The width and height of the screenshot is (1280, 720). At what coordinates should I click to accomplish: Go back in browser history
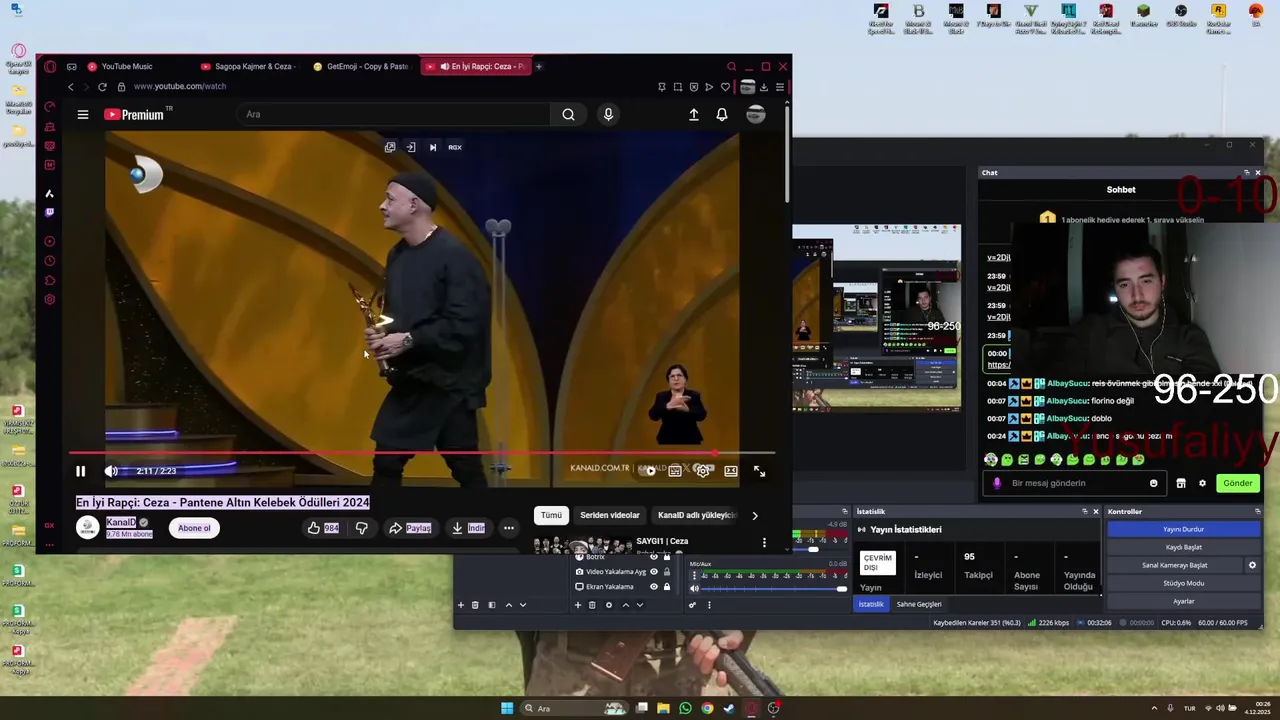[71, 87]
